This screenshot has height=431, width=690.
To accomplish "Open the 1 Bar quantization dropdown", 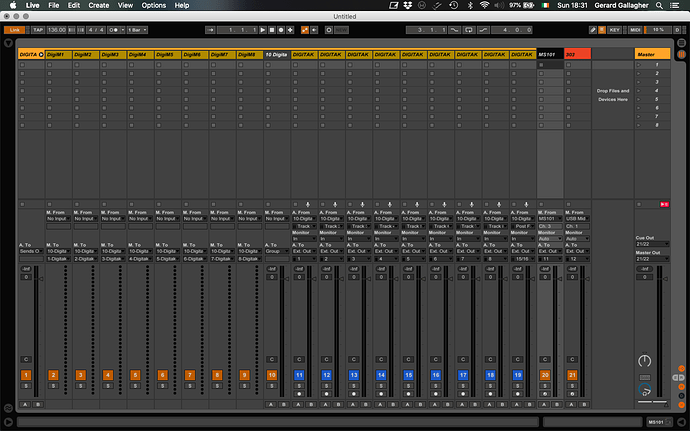I will pos(137,30).
